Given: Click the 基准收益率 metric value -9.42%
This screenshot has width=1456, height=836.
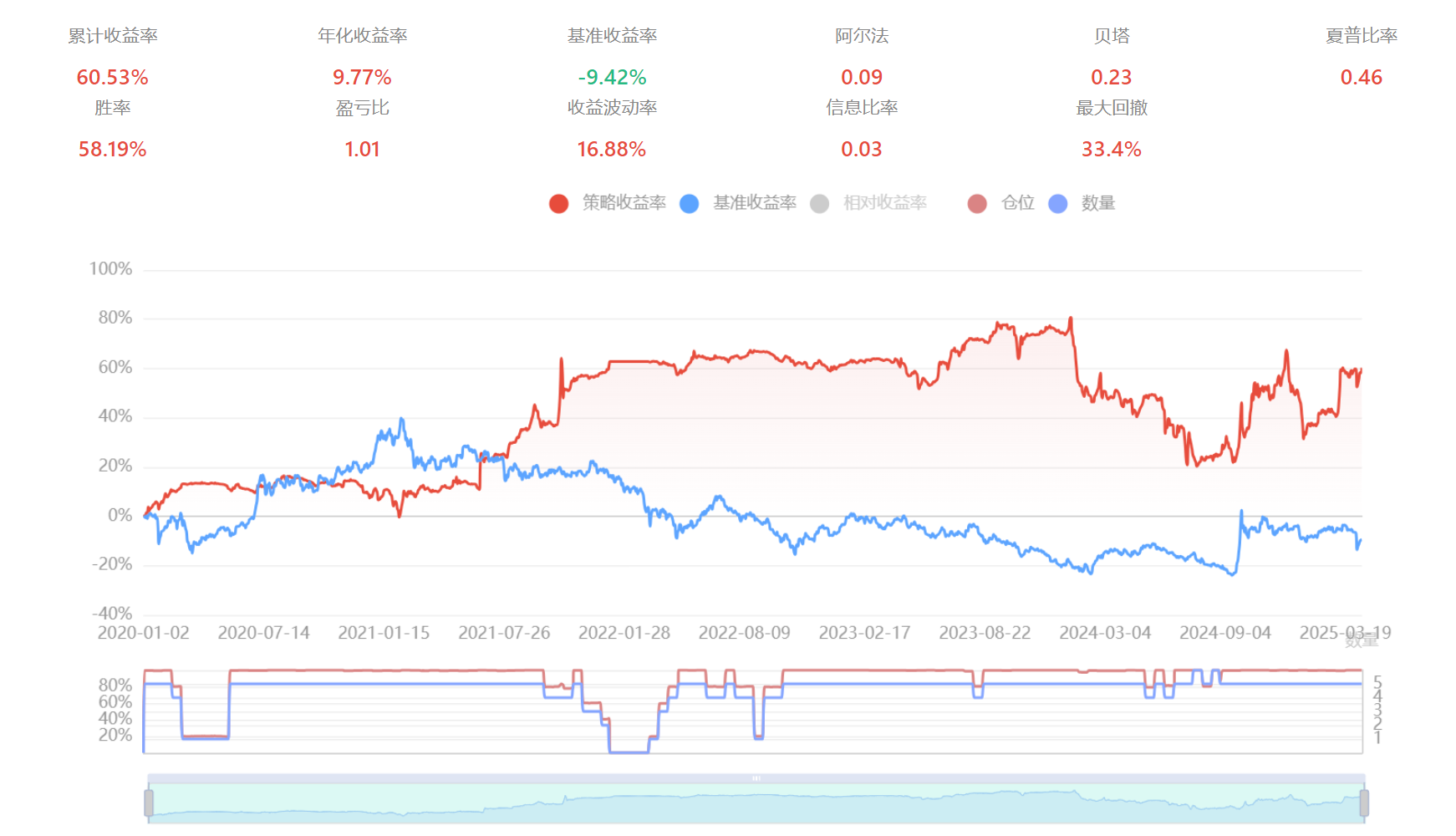Looking at the screenshot, I should [x=612, y=78].
